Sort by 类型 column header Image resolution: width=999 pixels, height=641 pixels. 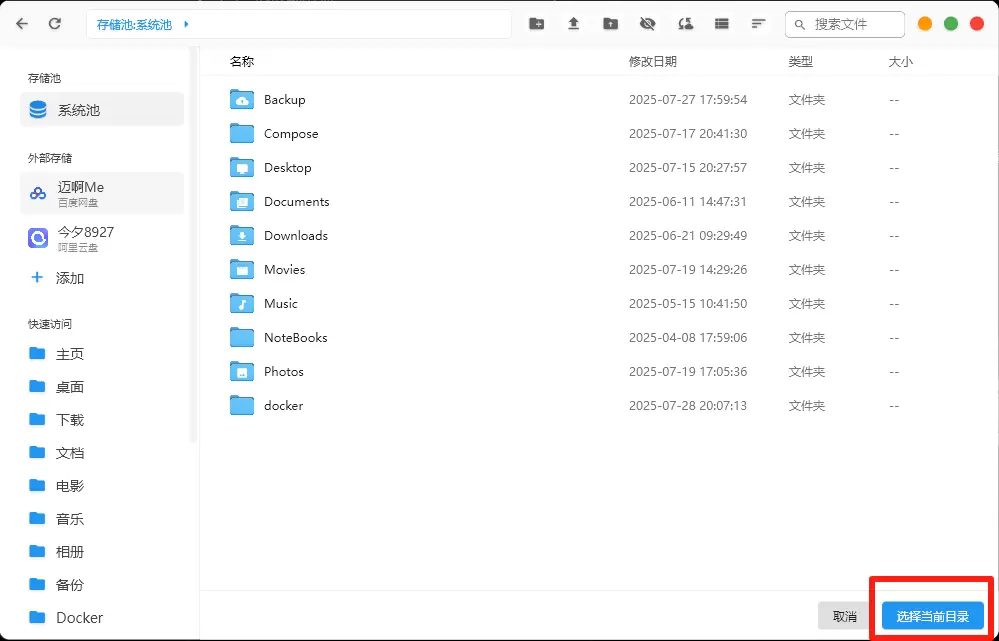pyautogui.click(x=801, y=62)
